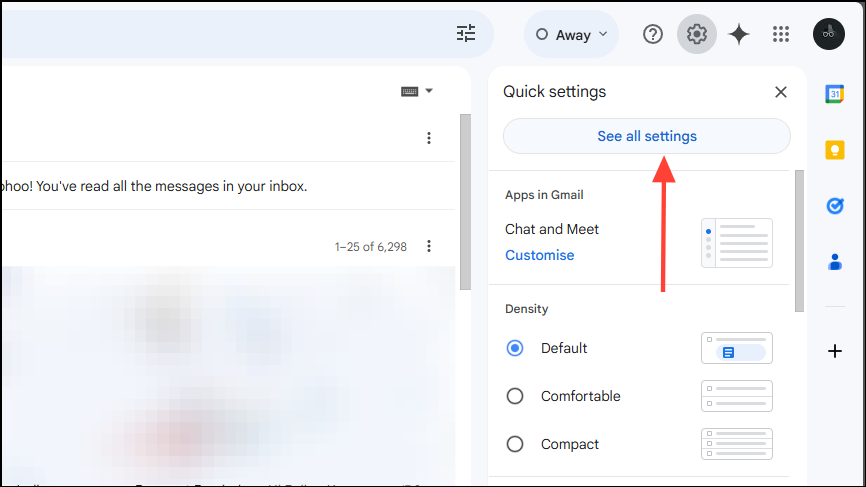Open three-dot menu next to 1–25 of 6,298

click(429, 246)
